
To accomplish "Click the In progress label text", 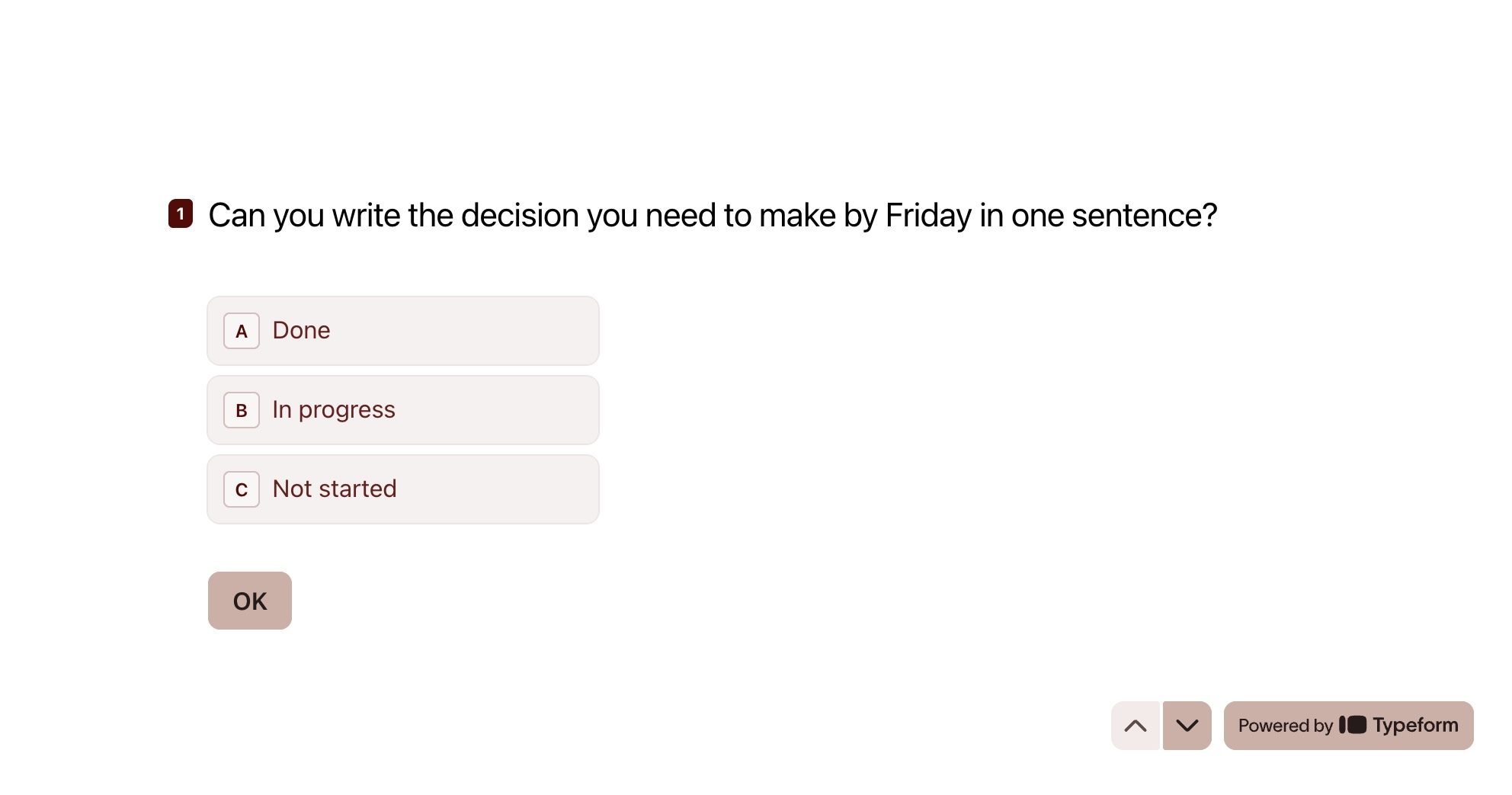I will point(334,410).
